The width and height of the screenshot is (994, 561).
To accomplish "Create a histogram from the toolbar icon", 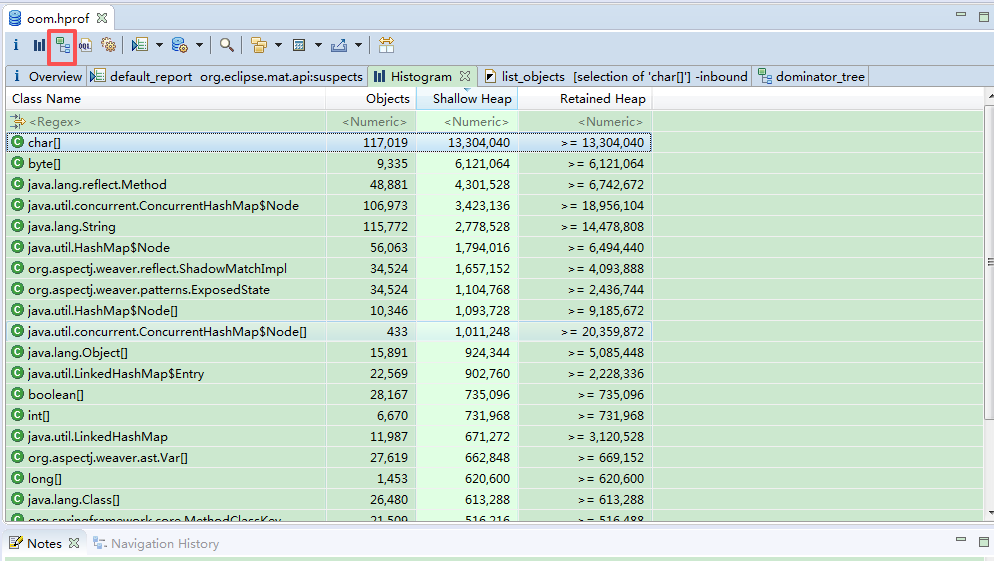I will (x=39, y=45).
